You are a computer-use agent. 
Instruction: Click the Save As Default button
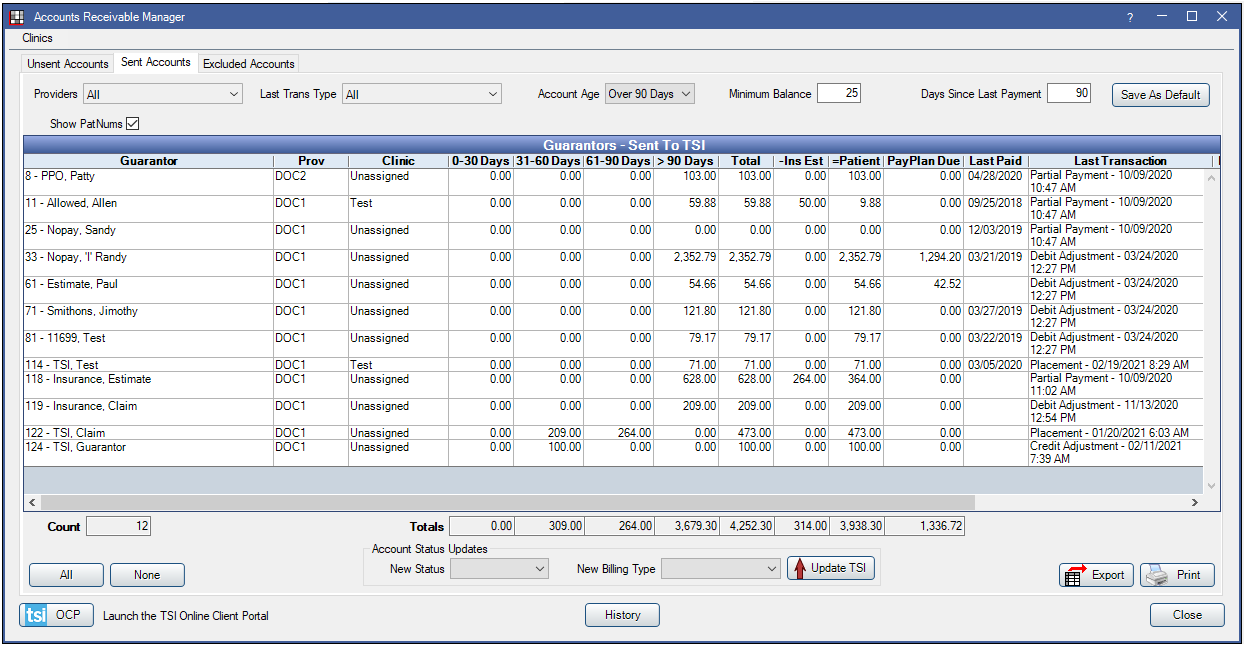tap(1161, 95)
